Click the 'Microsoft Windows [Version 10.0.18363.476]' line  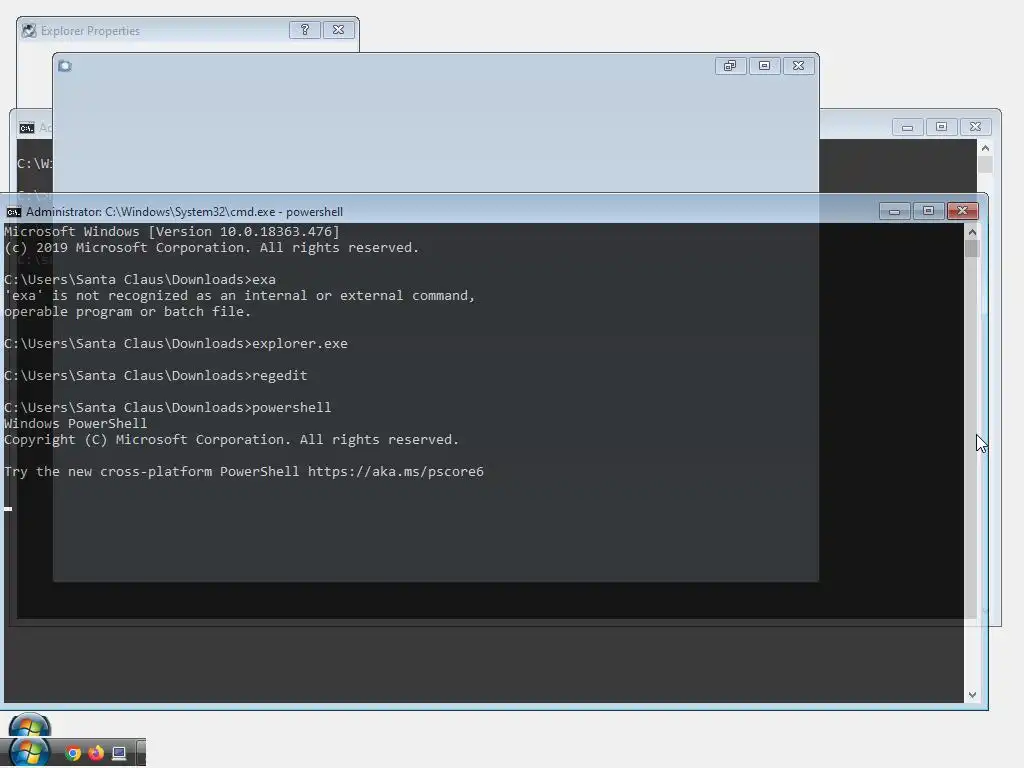pyautogui.click(x=172, y=232)
